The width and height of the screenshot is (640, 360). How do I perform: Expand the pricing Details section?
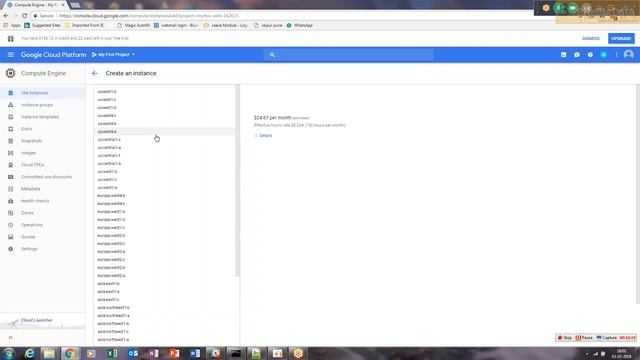point(263,136)
